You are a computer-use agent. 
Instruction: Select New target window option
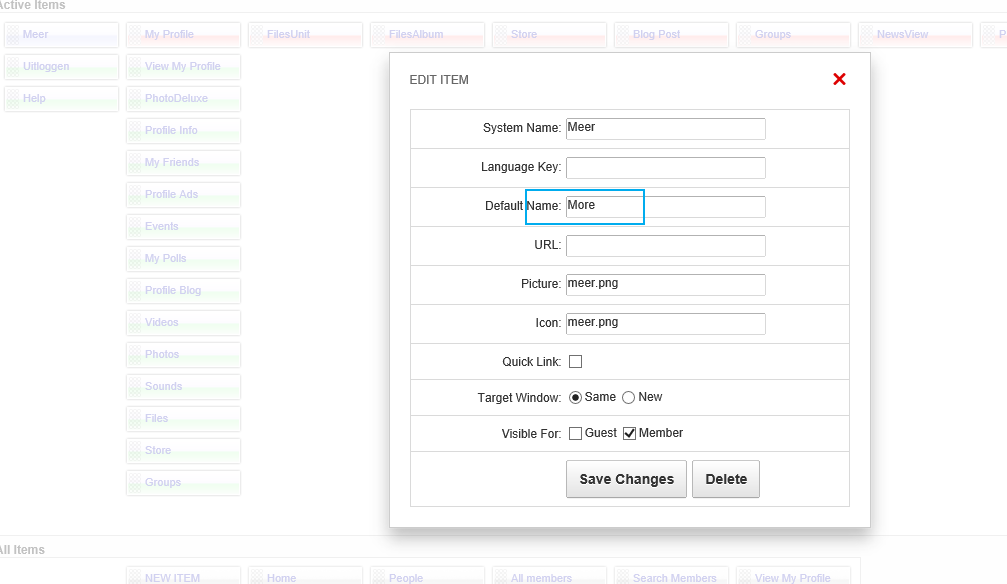pos(629,398)
